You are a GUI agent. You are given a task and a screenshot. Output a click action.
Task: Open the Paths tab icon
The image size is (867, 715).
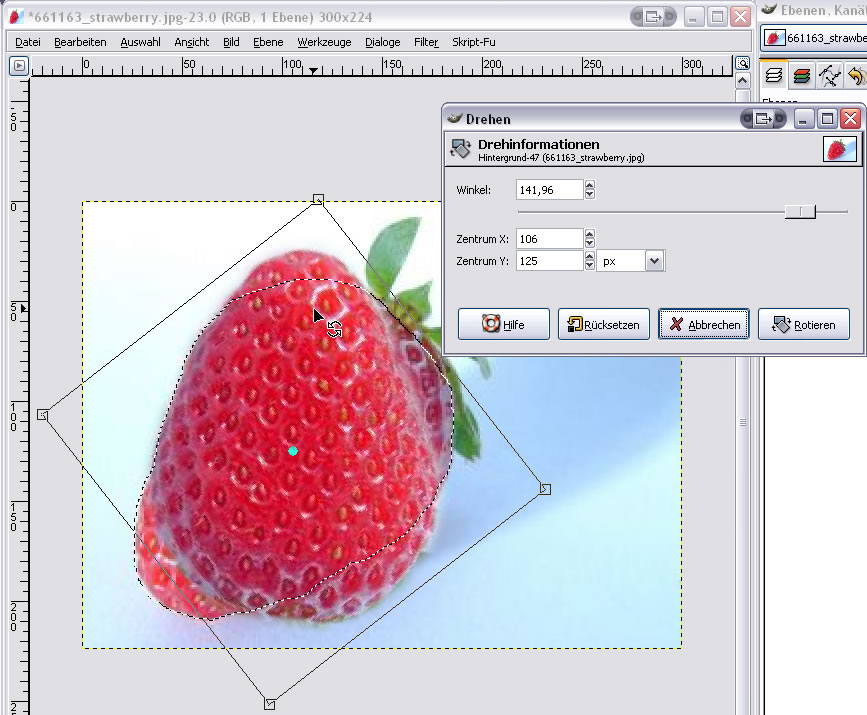(x=828, y=76)
